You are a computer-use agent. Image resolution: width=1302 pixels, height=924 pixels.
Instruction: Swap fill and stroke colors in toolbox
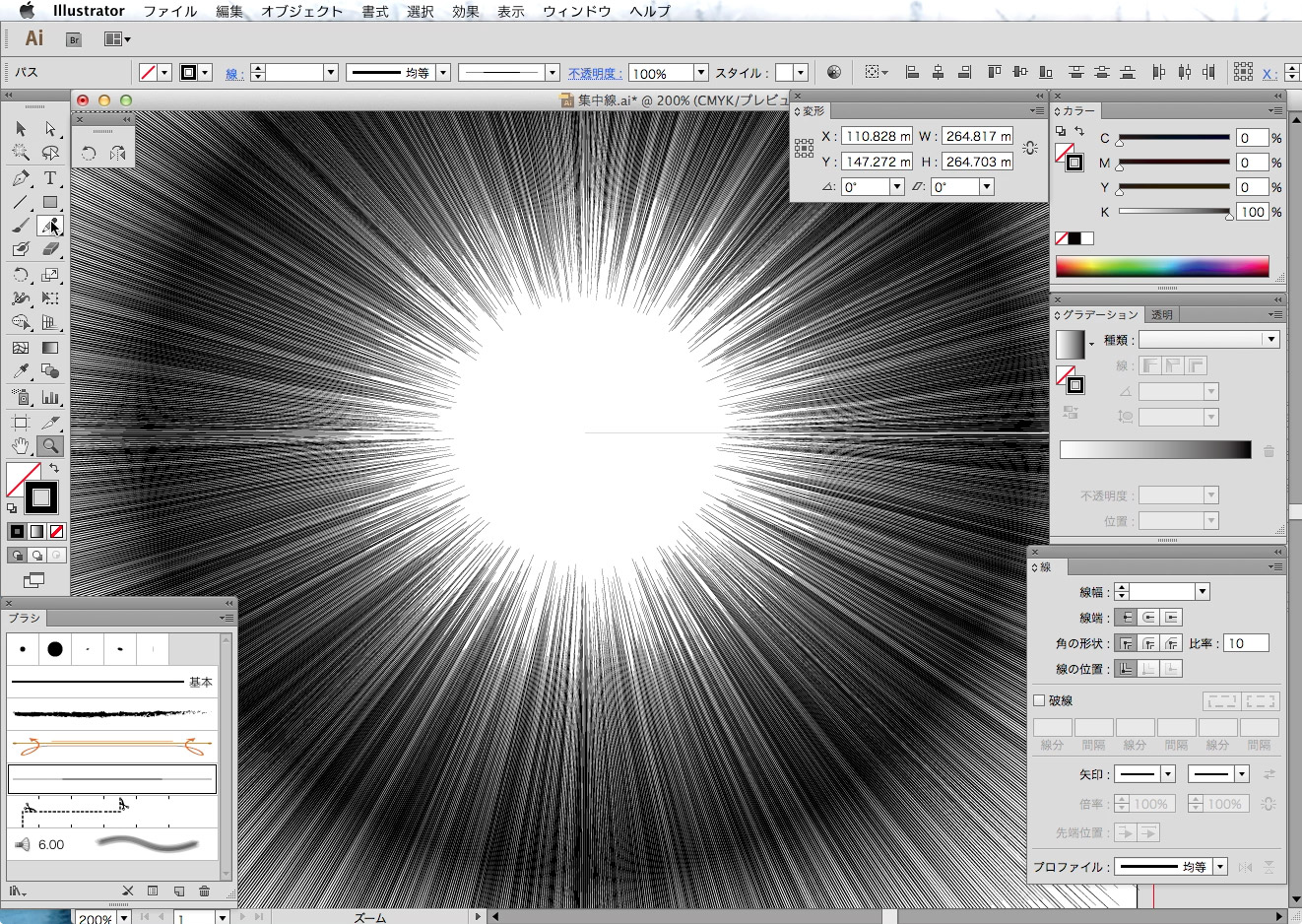pos(55,469)
